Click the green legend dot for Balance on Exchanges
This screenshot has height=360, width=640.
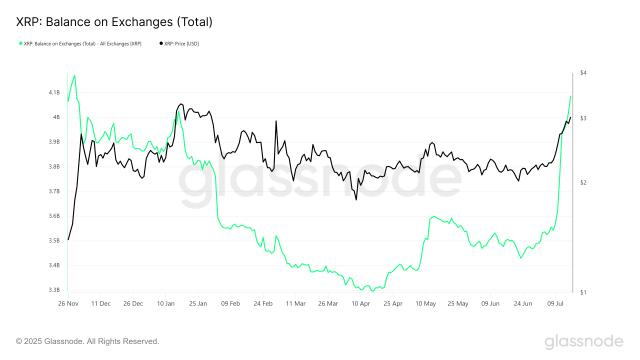(21, 43)
